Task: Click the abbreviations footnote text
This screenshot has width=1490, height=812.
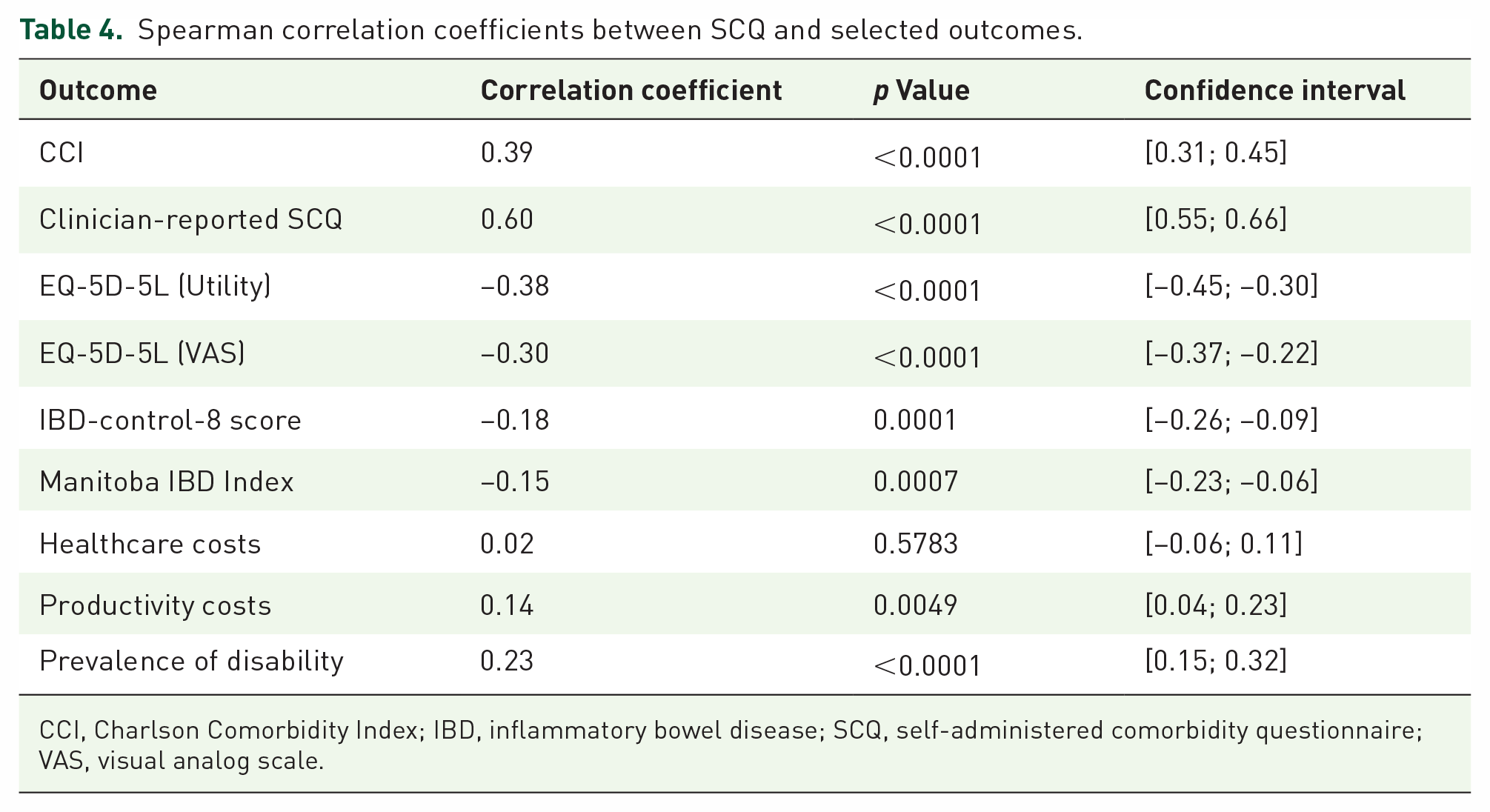Action: [731, 745]
